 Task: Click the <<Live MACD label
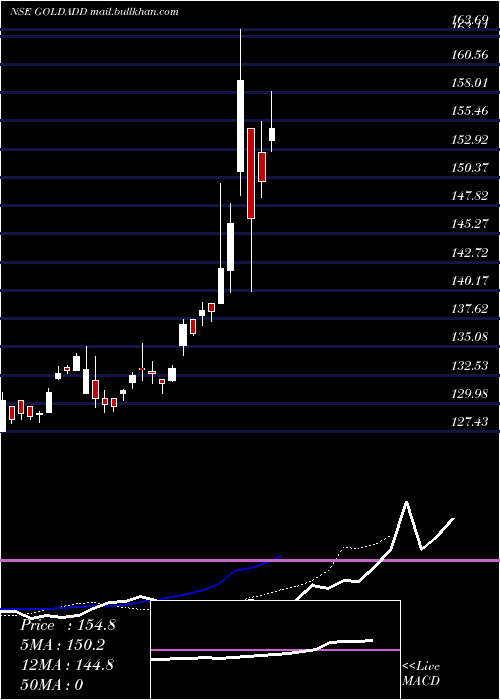tap(421, 673)
